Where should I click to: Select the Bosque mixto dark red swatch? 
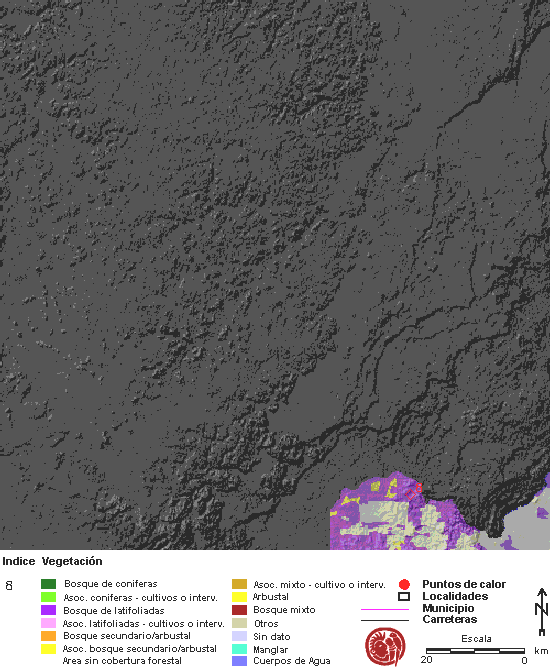(239, 610)
